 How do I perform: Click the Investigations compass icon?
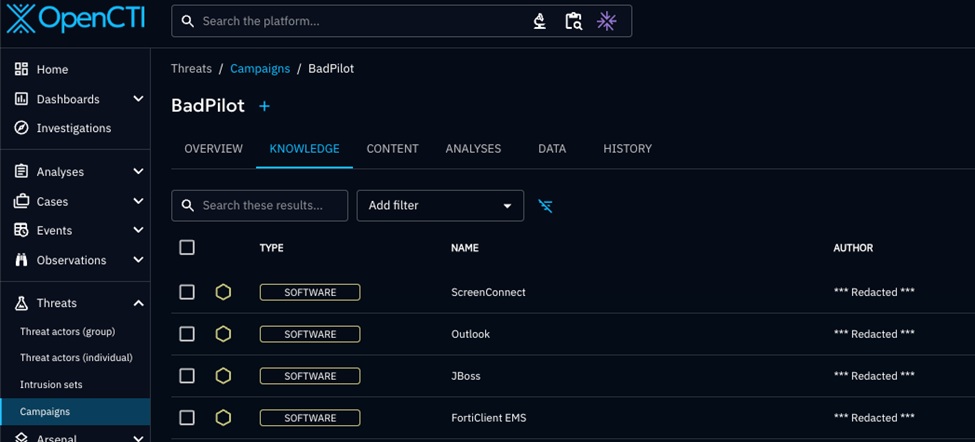tap(21, 128)
